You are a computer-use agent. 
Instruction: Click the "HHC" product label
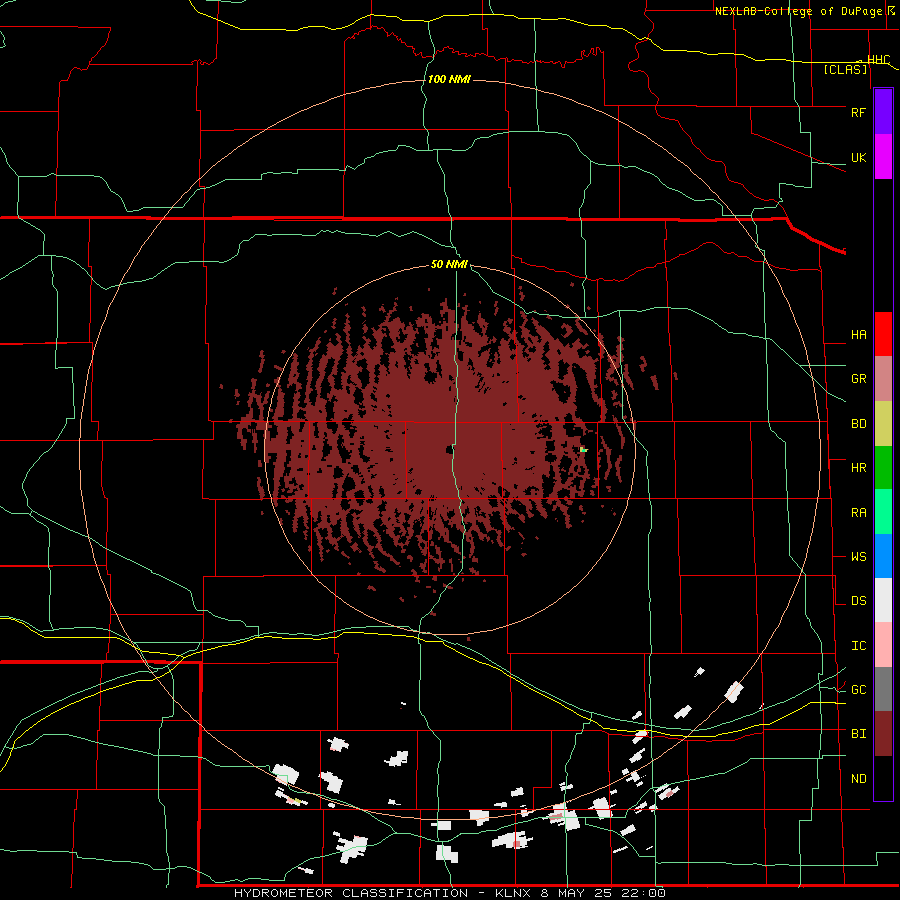[878, 60]
